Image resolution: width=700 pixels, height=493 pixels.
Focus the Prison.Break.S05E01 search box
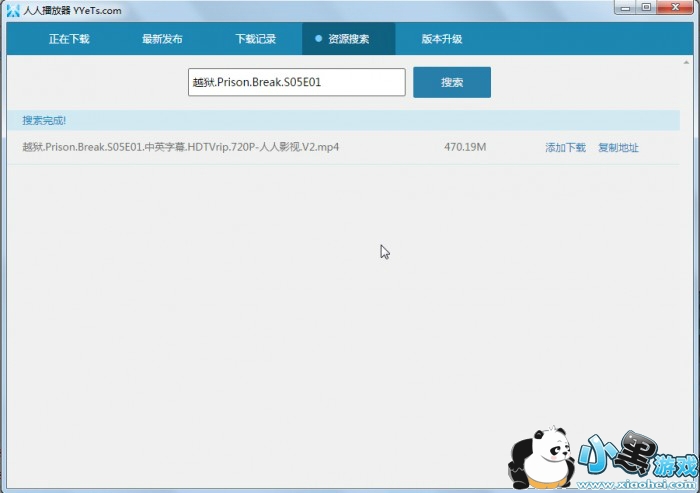click(297, 82)
